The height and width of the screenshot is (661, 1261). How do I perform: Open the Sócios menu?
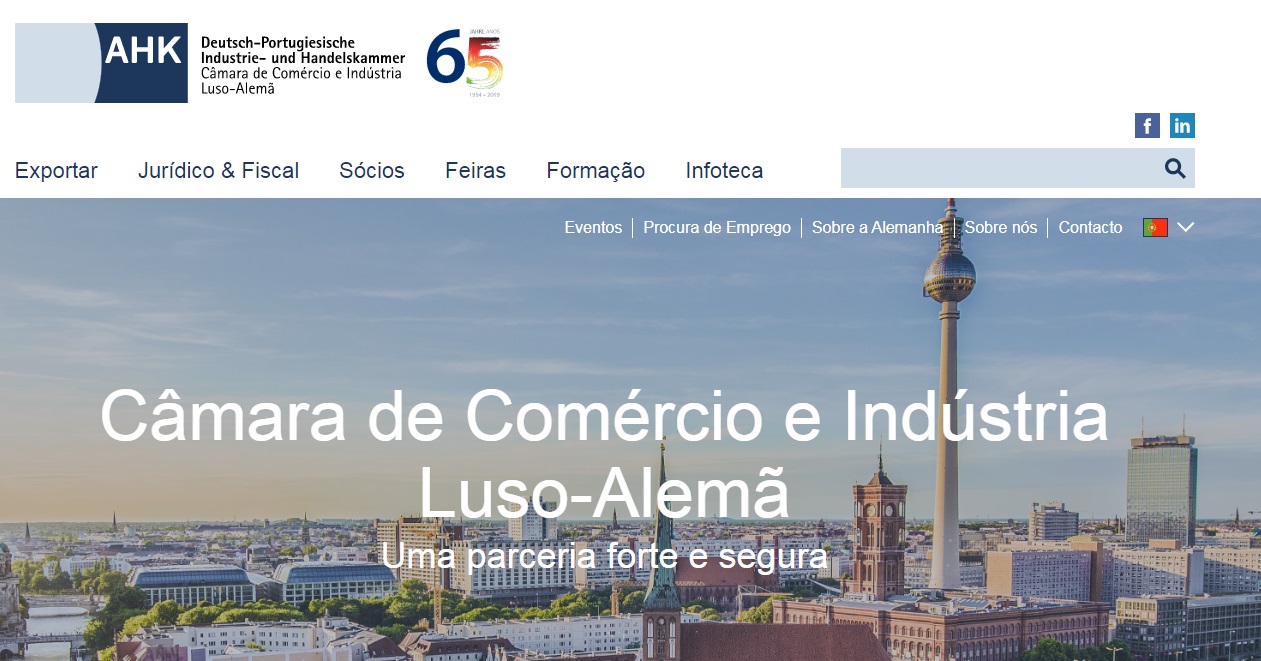tap(372, 171)
